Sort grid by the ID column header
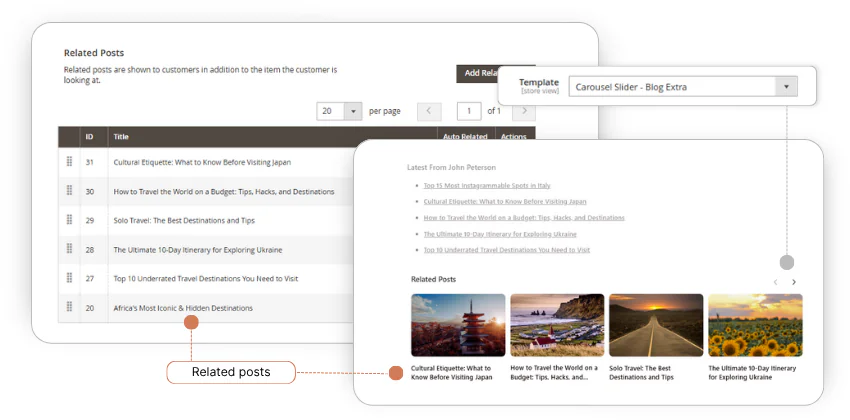 pyautogui.click(x=89, y=136)
